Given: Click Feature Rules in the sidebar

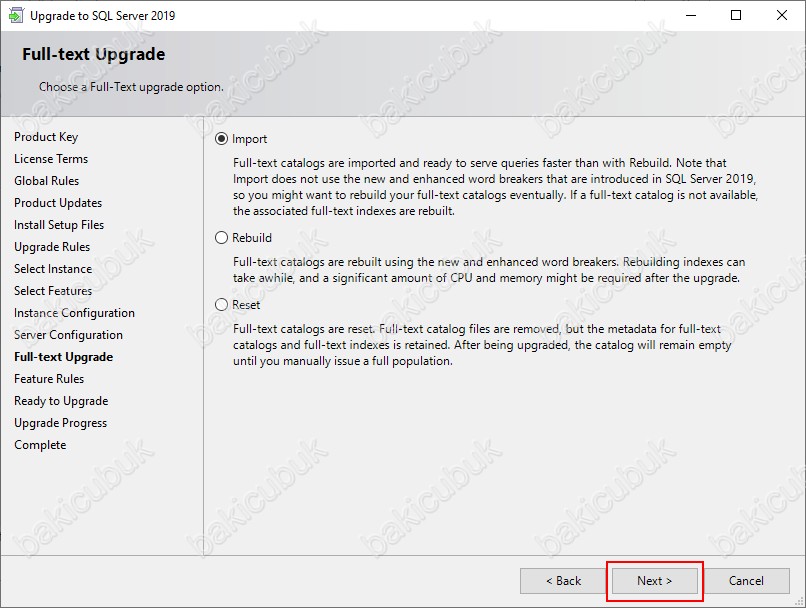Looking at the screenshot, I should tap(49, 379).
